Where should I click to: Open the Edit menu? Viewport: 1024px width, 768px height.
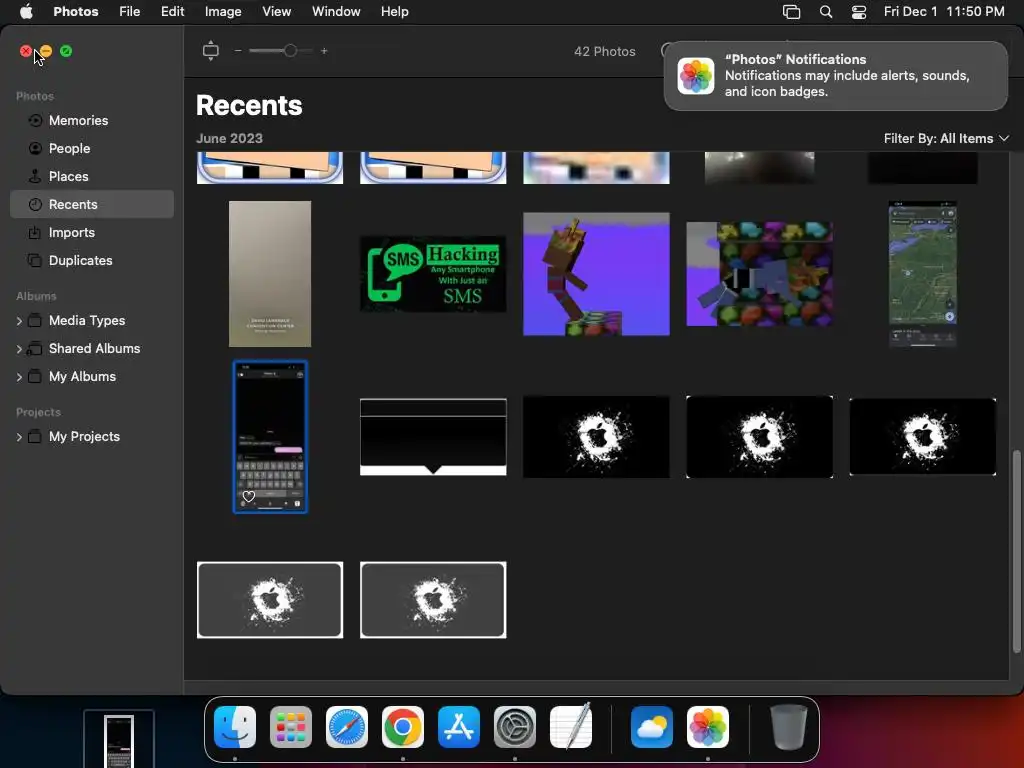pyautogui.click(x=172, y=12)
